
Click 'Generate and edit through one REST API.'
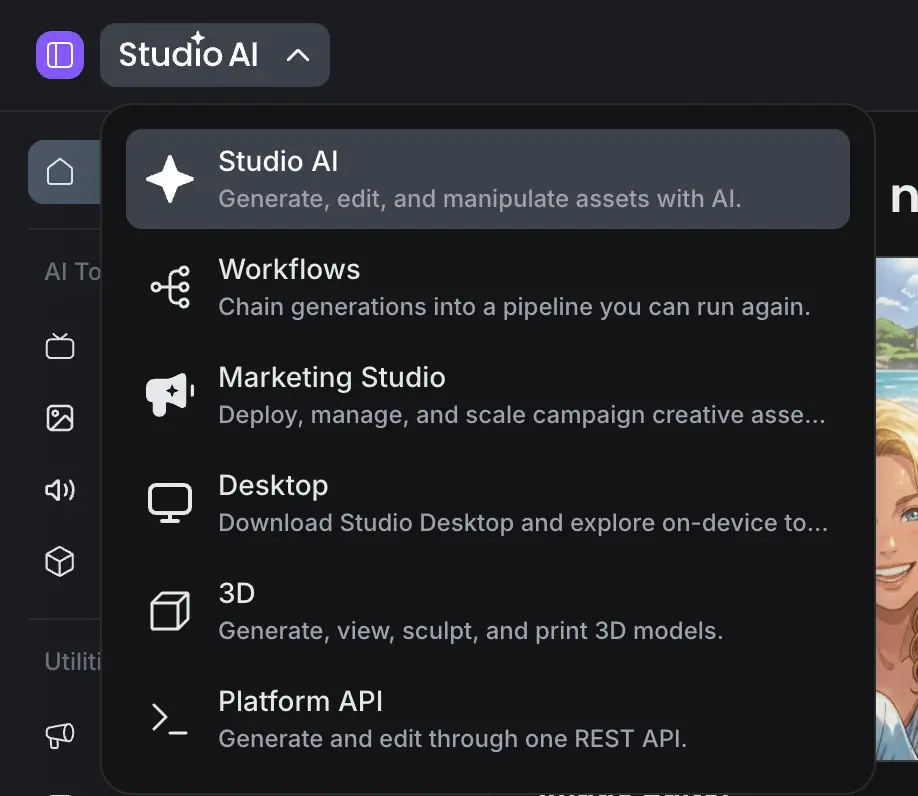coord(453,739)
